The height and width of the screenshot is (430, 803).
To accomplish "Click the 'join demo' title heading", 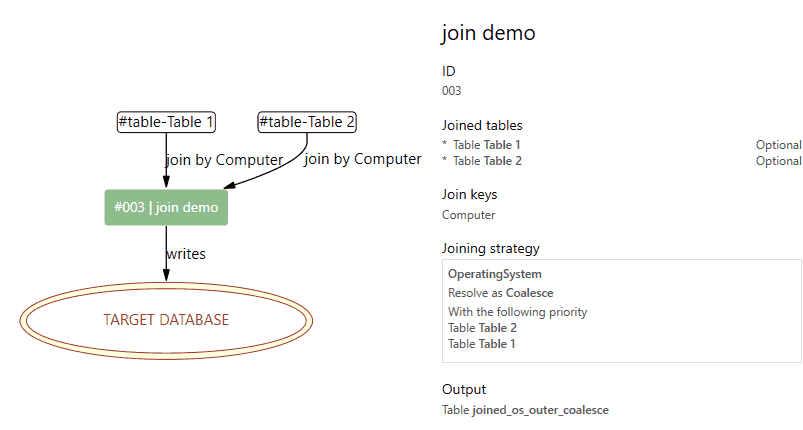I will [x=488, y=33].
